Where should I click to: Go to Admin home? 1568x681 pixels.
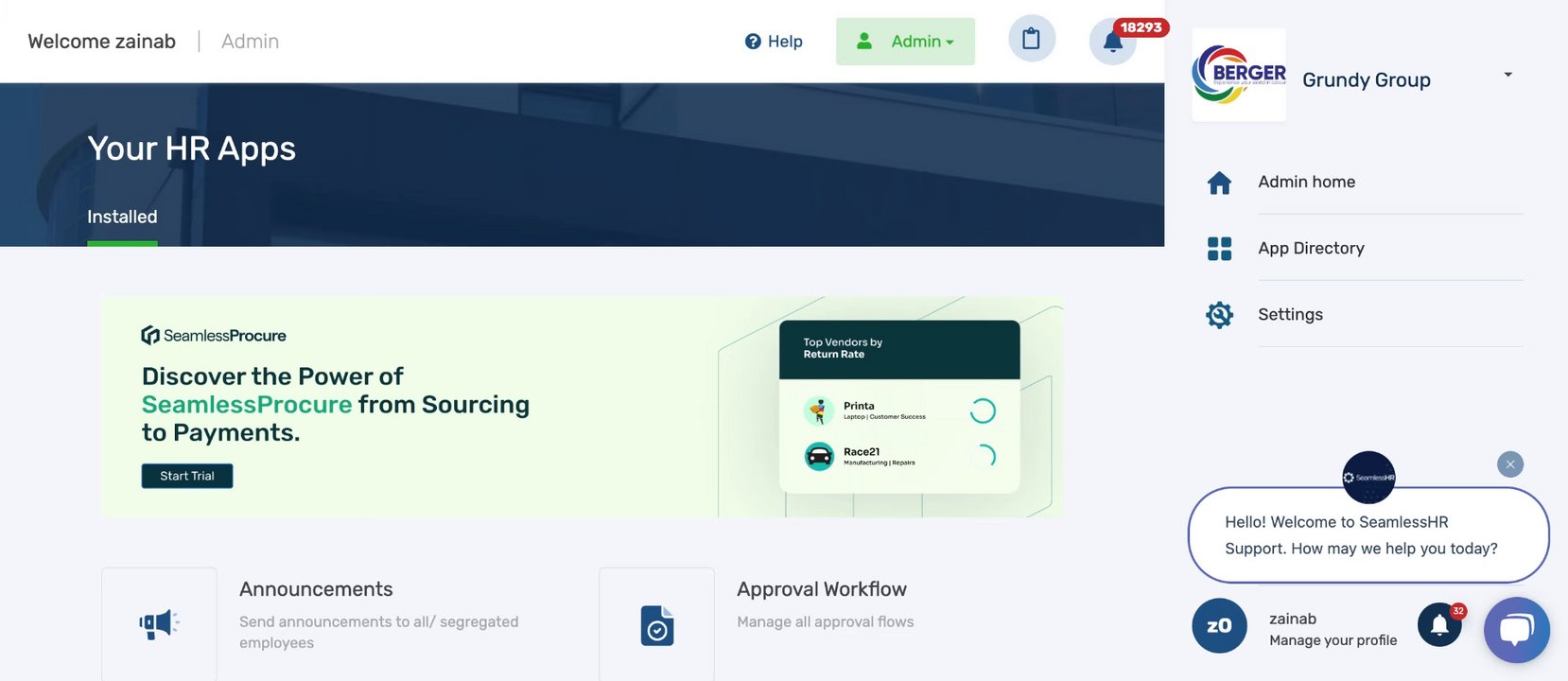tap(1306, 182)
